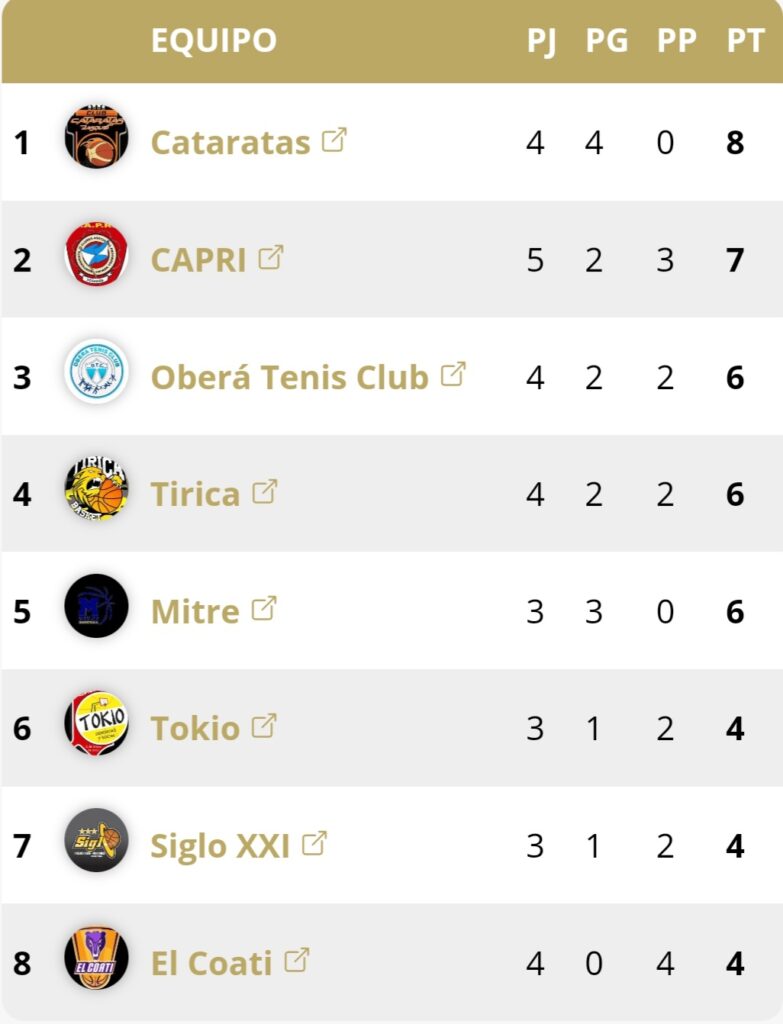The image size is (783, 1024).
Task: Select the CAPRI red crest logo
Action: click(x=97, y=254)
